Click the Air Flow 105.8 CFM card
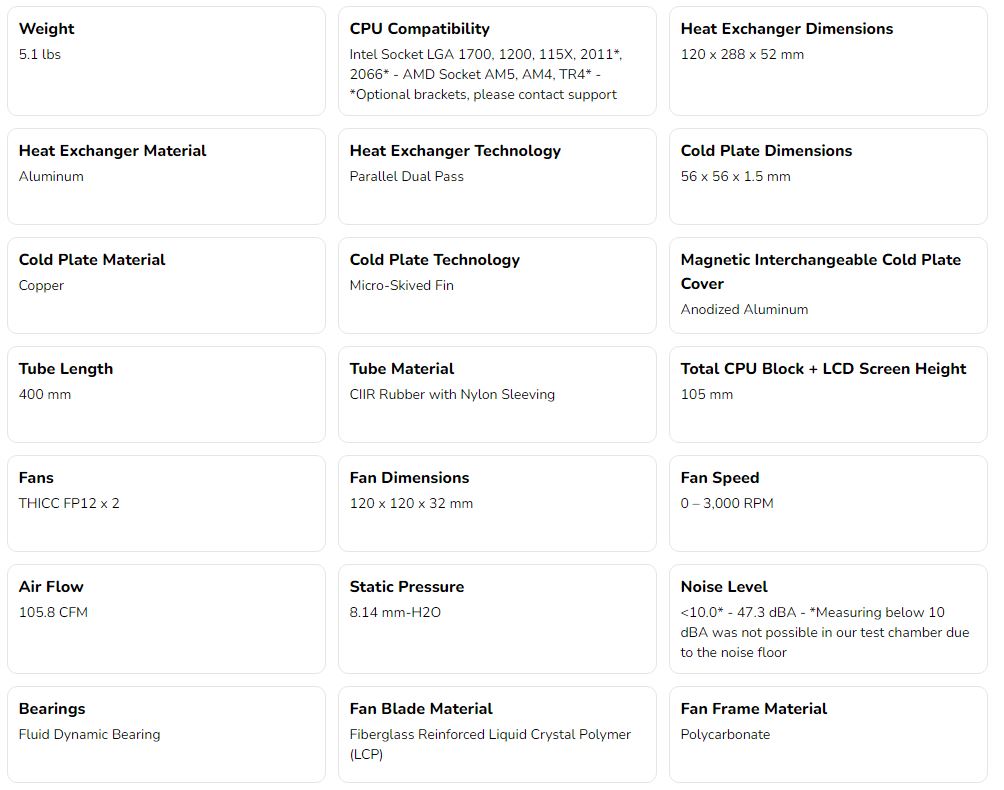 (166, 618)
